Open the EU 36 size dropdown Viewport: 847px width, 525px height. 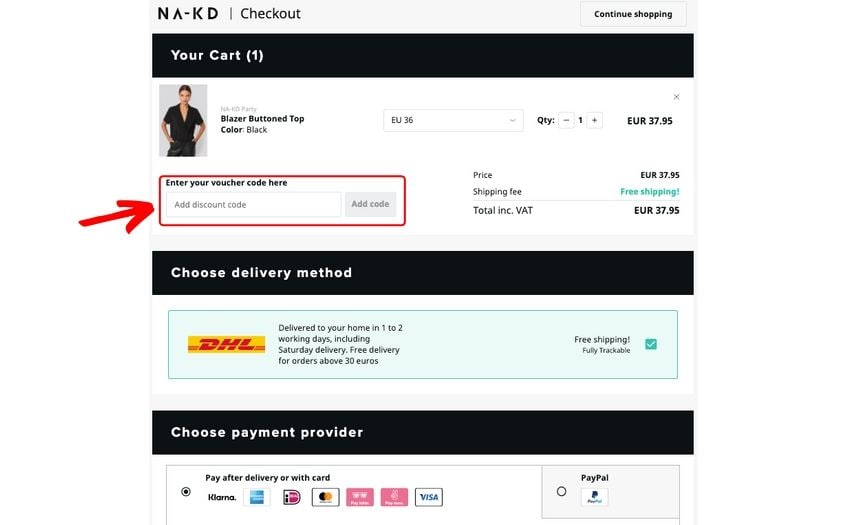point(453,120)
